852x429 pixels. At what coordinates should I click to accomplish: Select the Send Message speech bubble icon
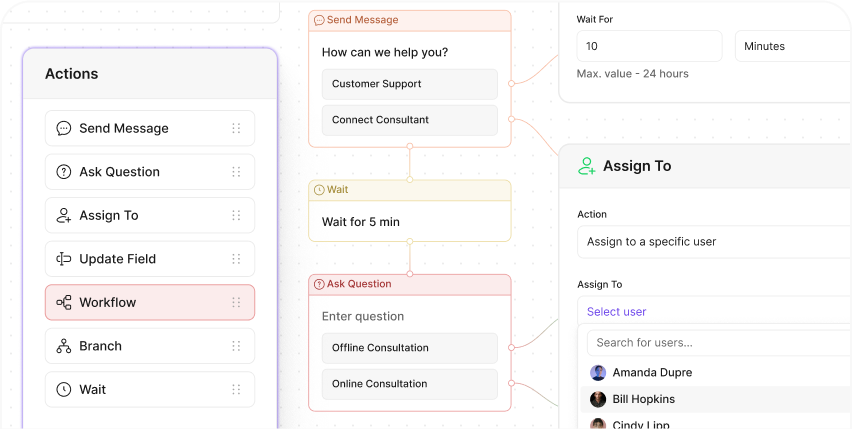[64, 128]
